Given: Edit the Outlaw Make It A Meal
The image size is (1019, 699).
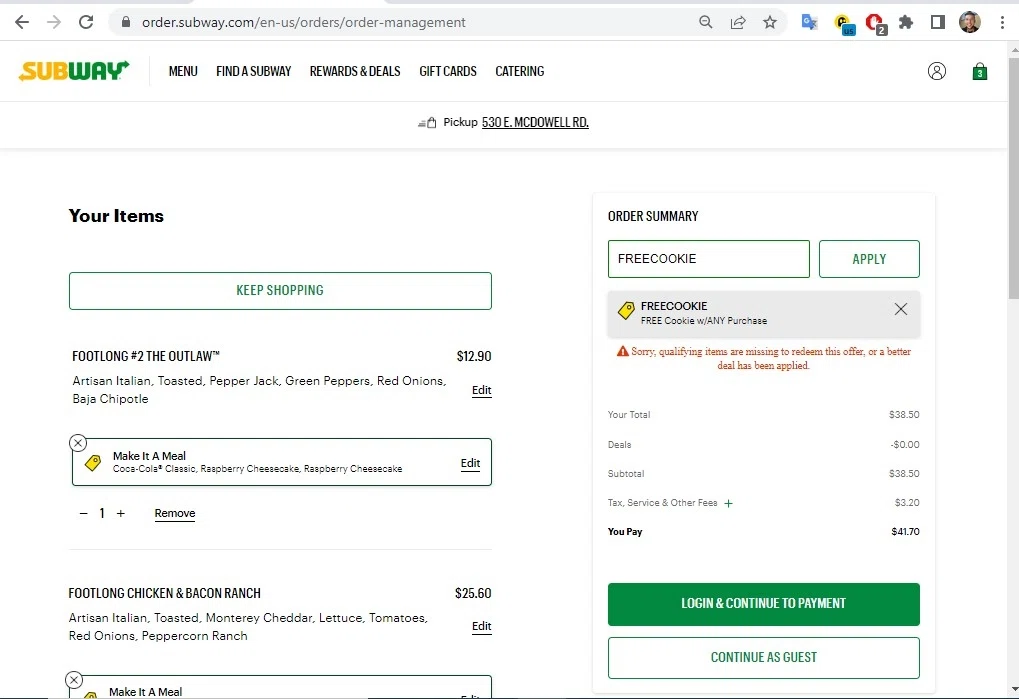Looking at the screenshot, I should (471, 463).
